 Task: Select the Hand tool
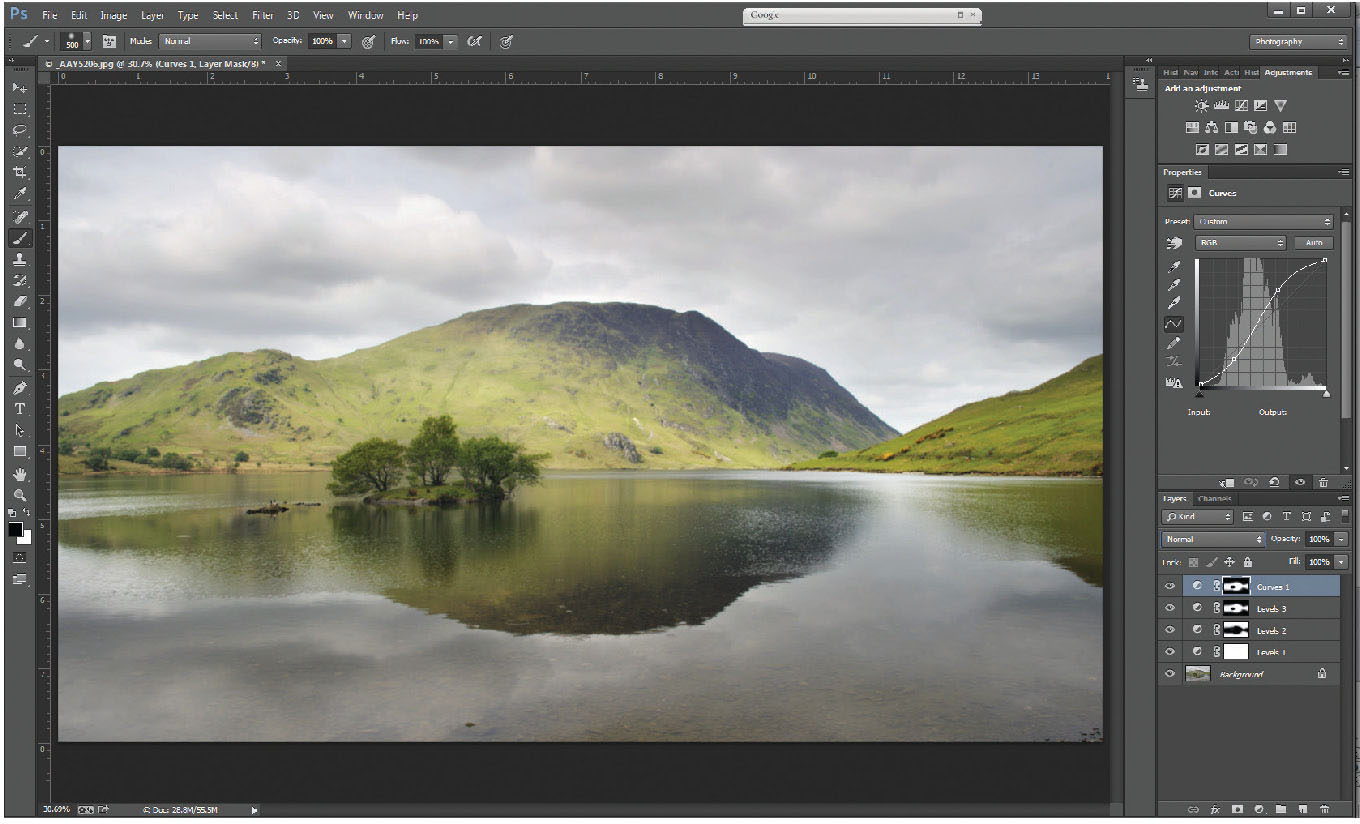click(x=20, y=474)
